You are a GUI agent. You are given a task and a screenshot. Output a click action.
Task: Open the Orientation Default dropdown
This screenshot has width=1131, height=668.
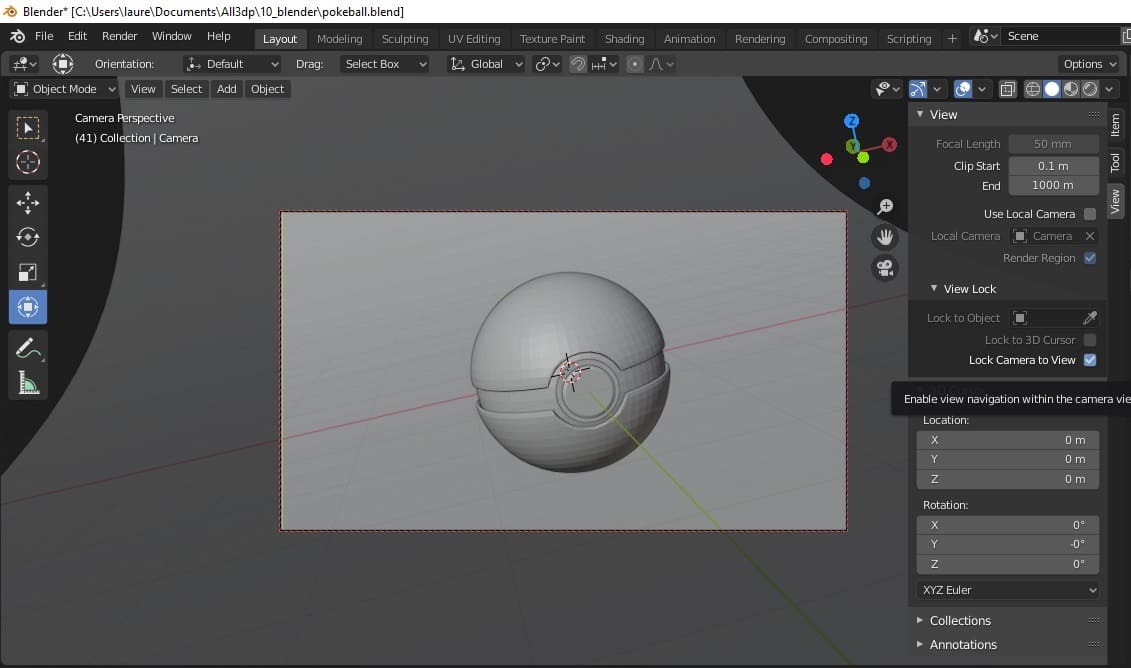click(x=232, y=64)
